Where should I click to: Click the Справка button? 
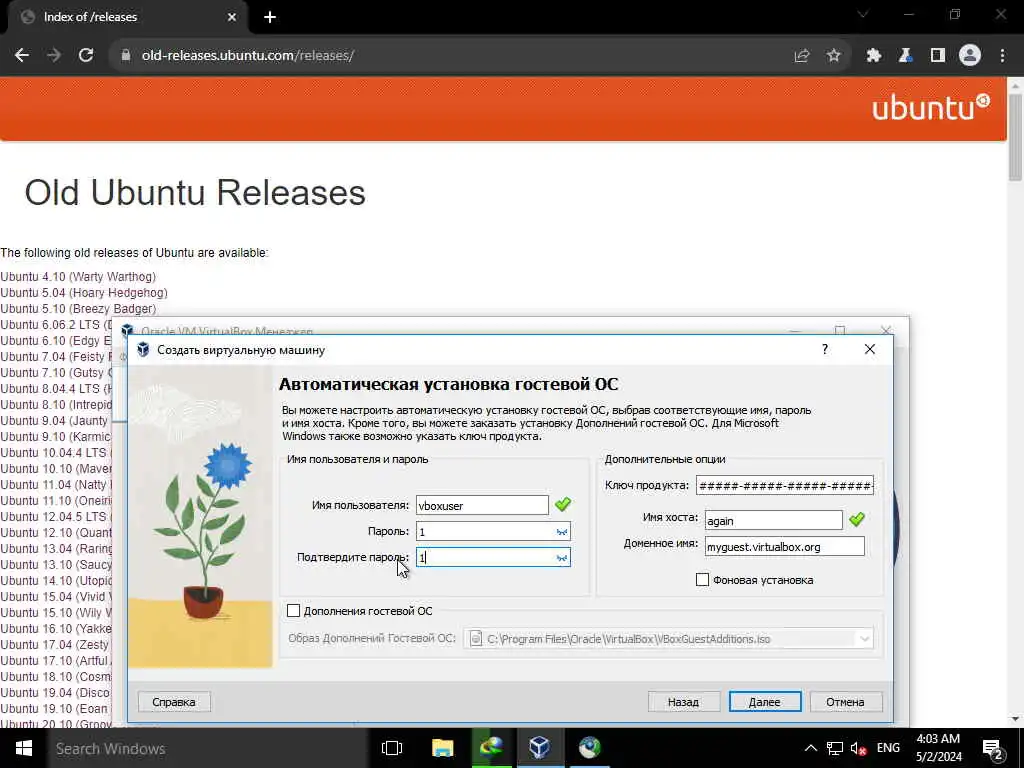(174, 702)
